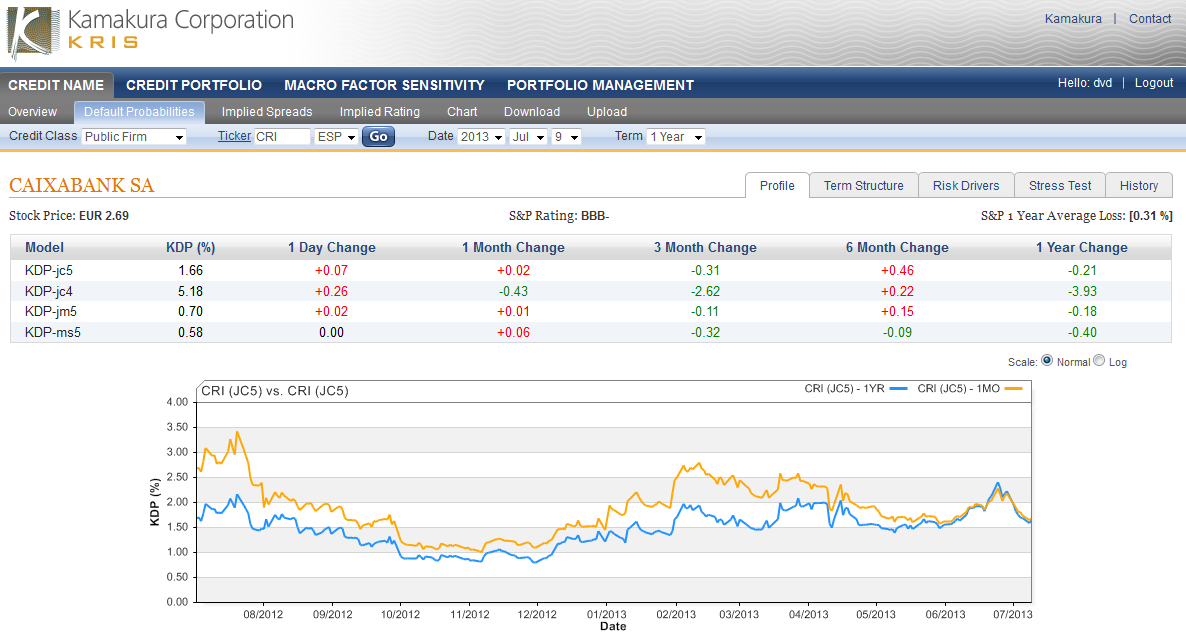Click the Go button
1186x638 pixels.
pyautogui.click(x=378, y=136)
